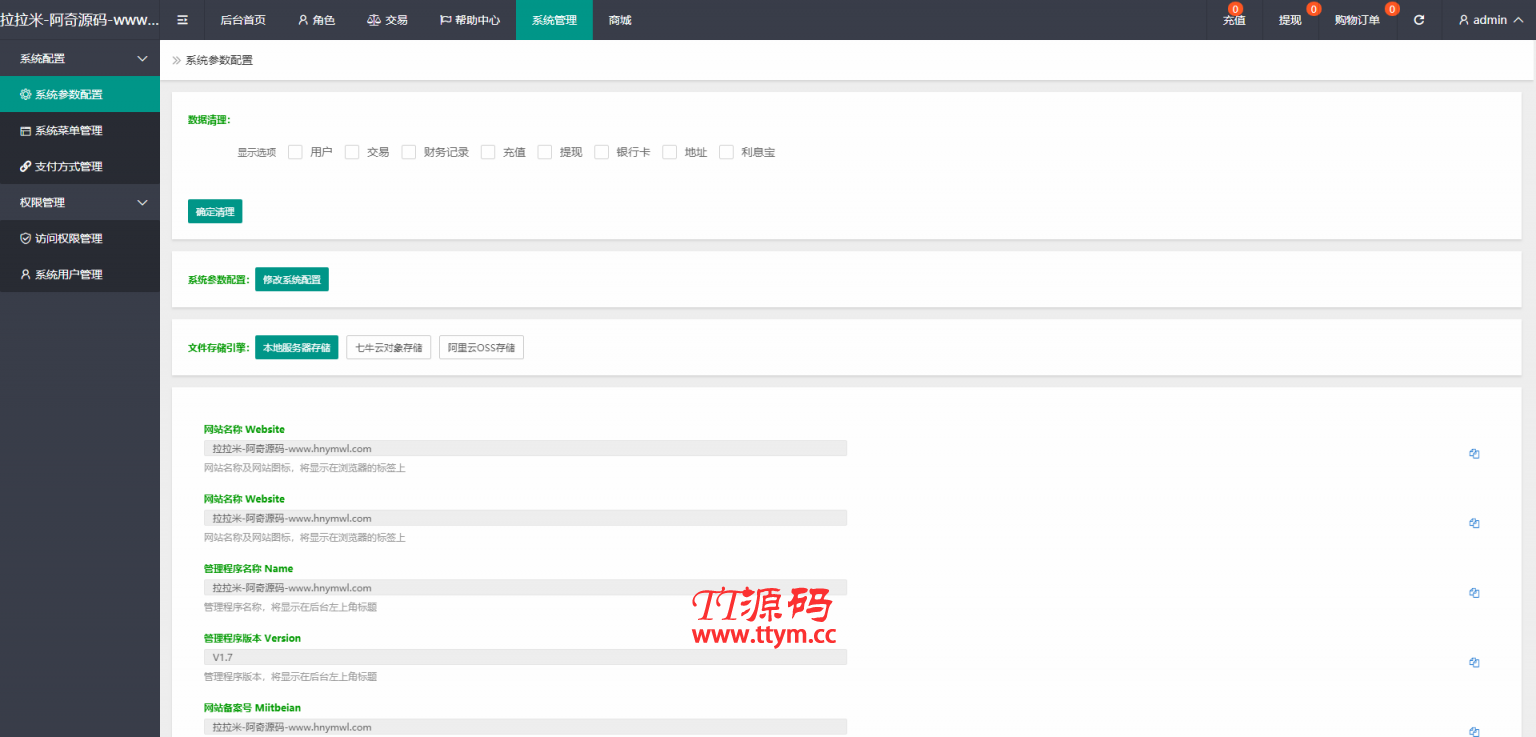Open the 商城 top menu
1536x737 pixels.
(620, 20)
